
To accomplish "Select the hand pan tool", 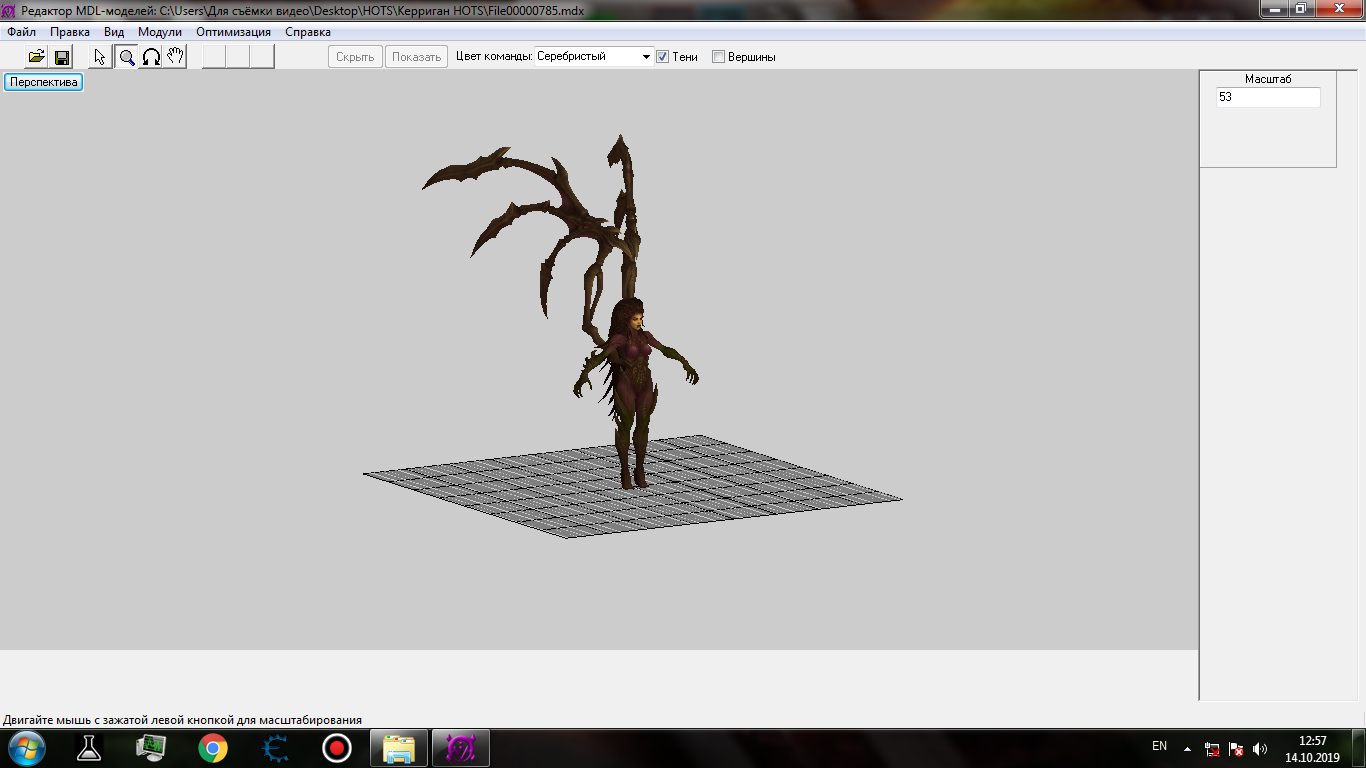I will pos(175,57).
